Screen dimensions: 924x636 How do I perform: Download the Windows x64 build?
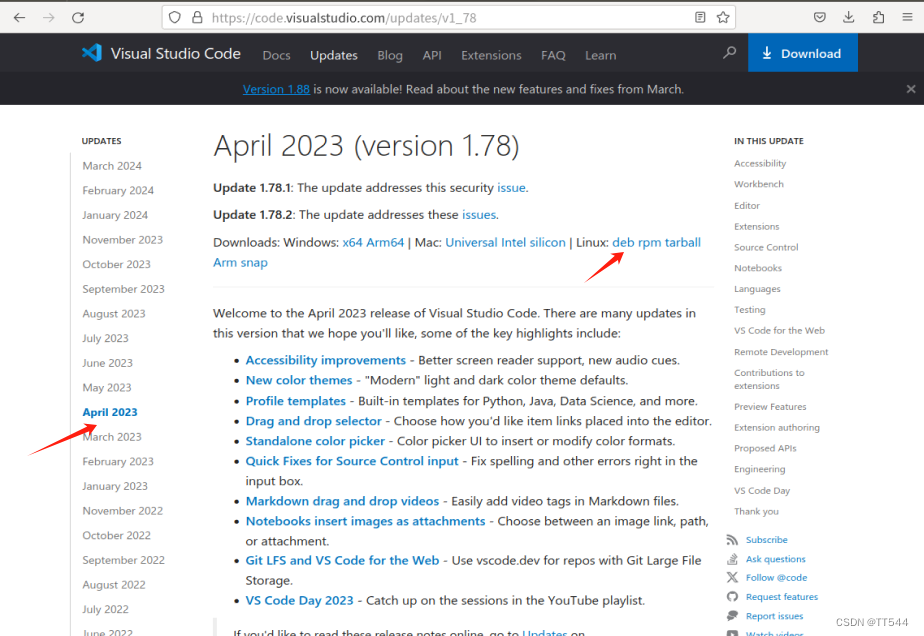(352, 242)
